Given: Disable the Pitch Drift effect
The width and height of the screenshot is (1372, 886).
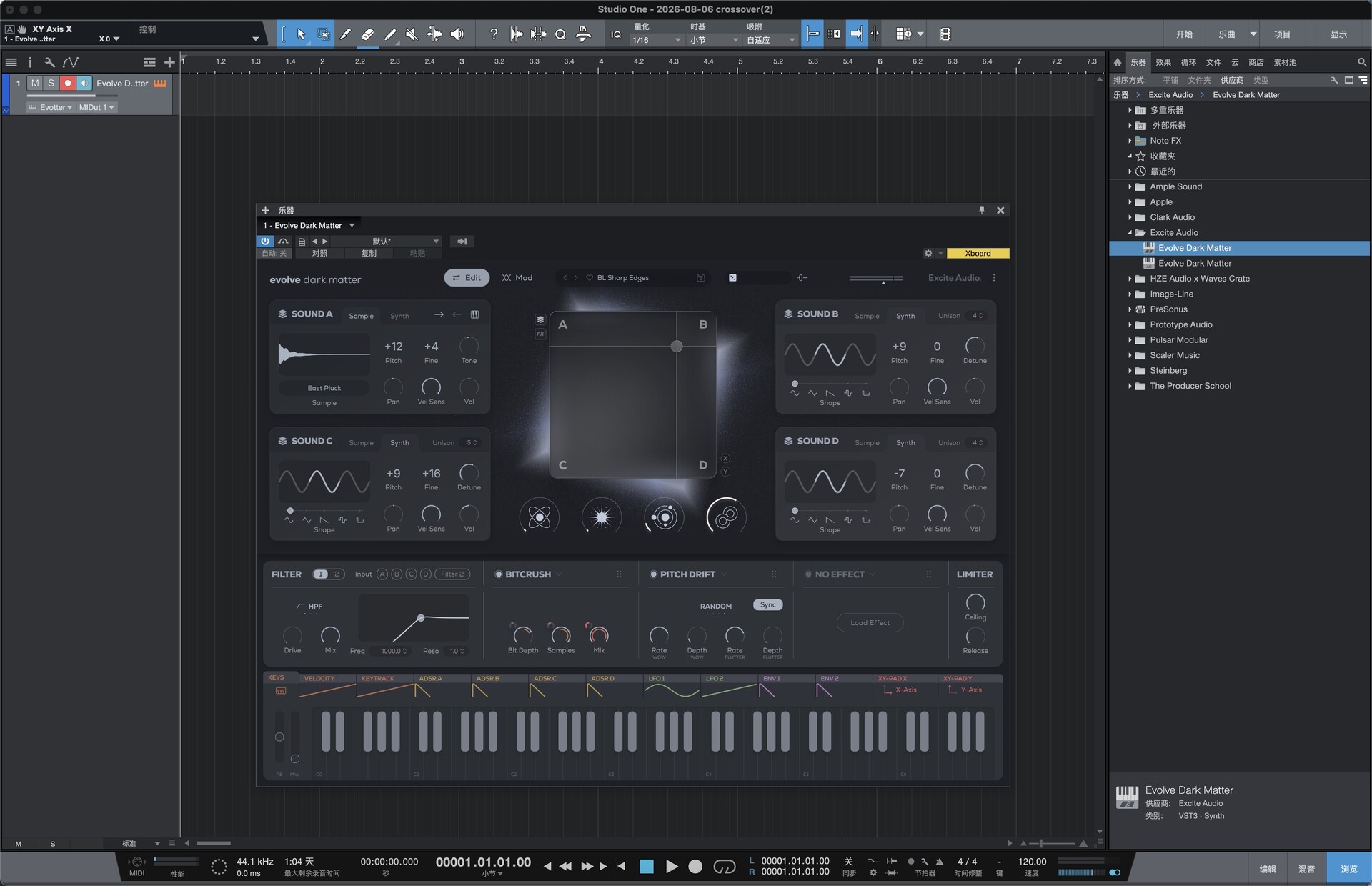Looking at the screenshot, I should 653,574.
